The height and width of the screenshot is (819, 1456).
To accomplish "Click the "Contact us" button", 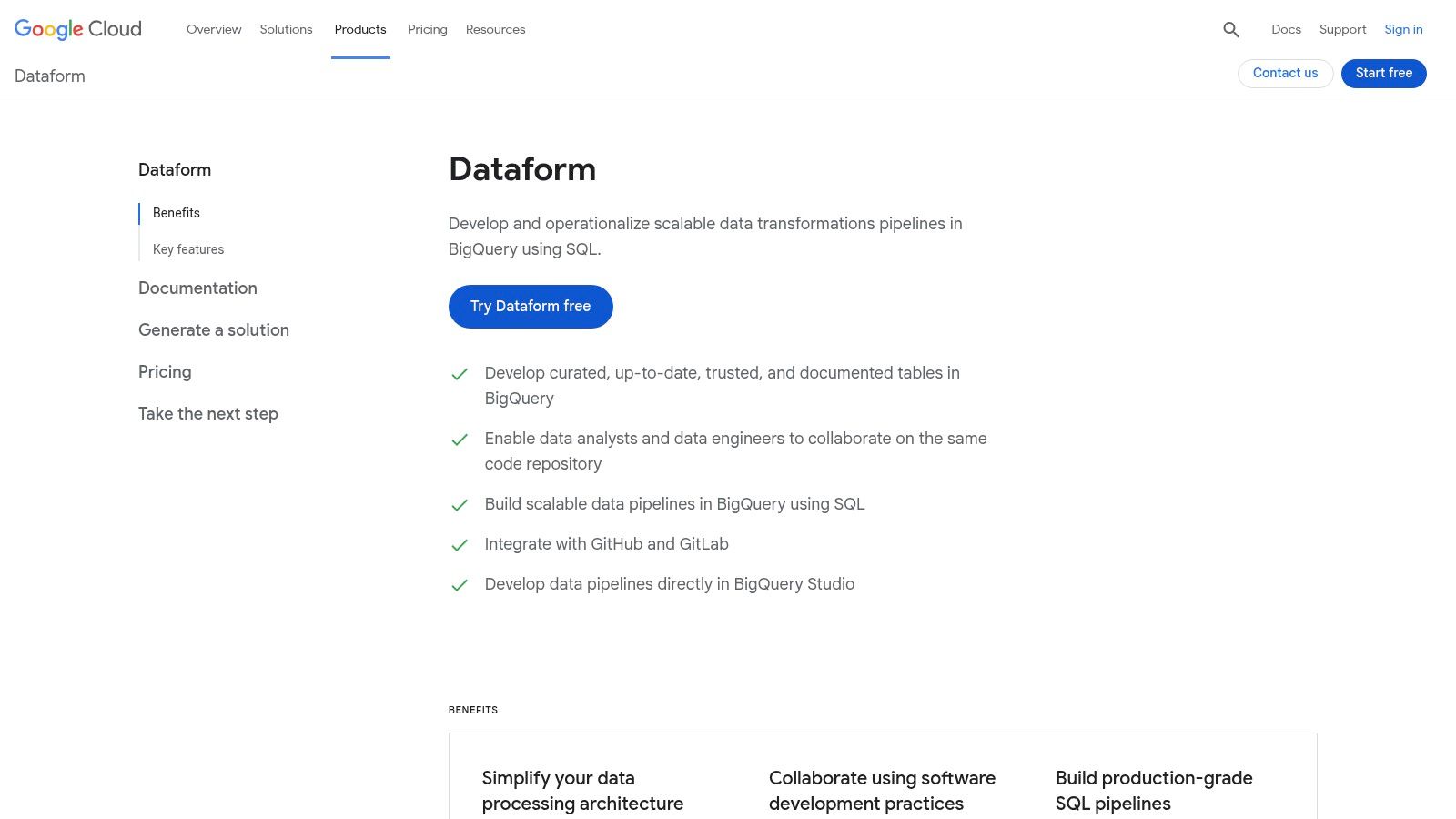I will pos(1285,73).
